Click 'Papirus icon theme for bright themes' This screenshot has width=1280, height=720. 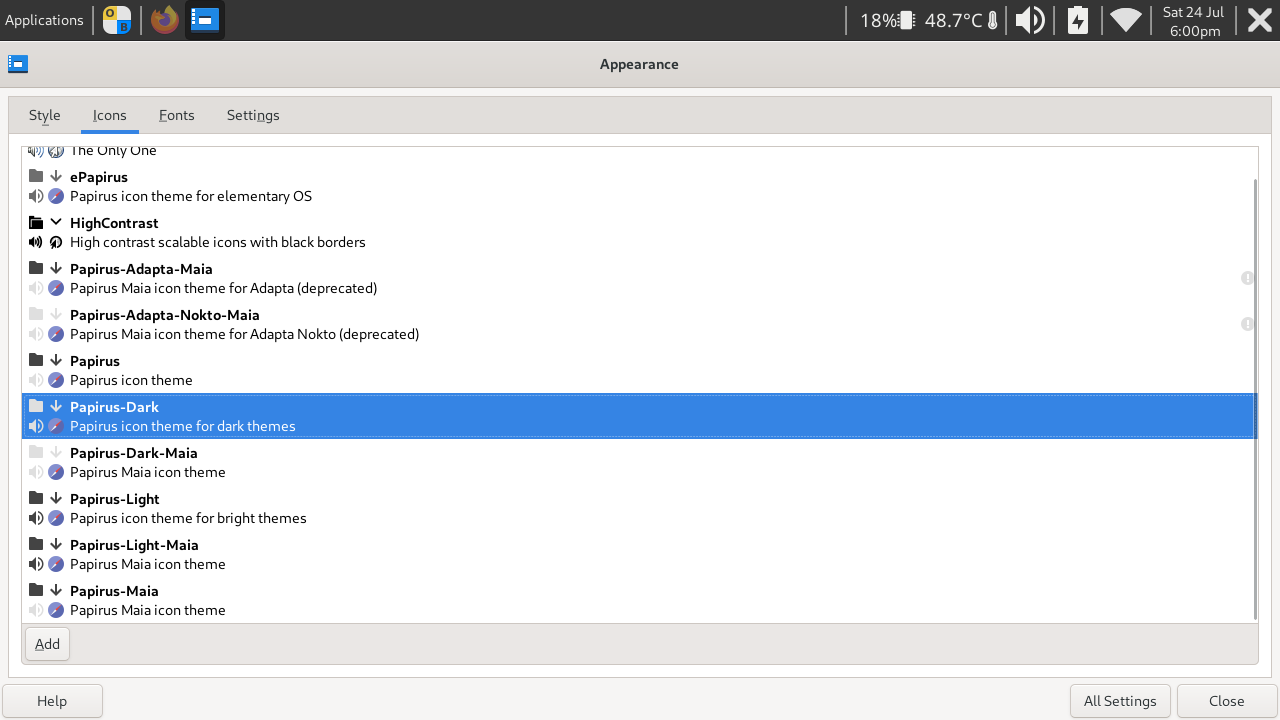[188, 518]
